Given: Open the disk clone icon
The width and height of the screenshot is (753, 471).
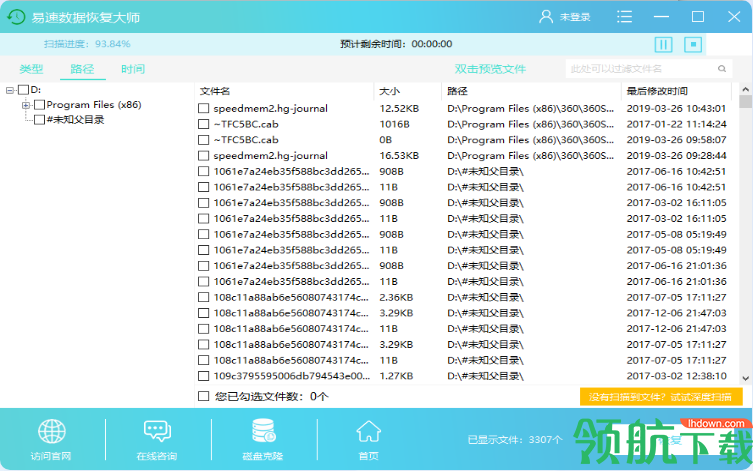Looking at the screenshot, I should click(x=263, y=431).
